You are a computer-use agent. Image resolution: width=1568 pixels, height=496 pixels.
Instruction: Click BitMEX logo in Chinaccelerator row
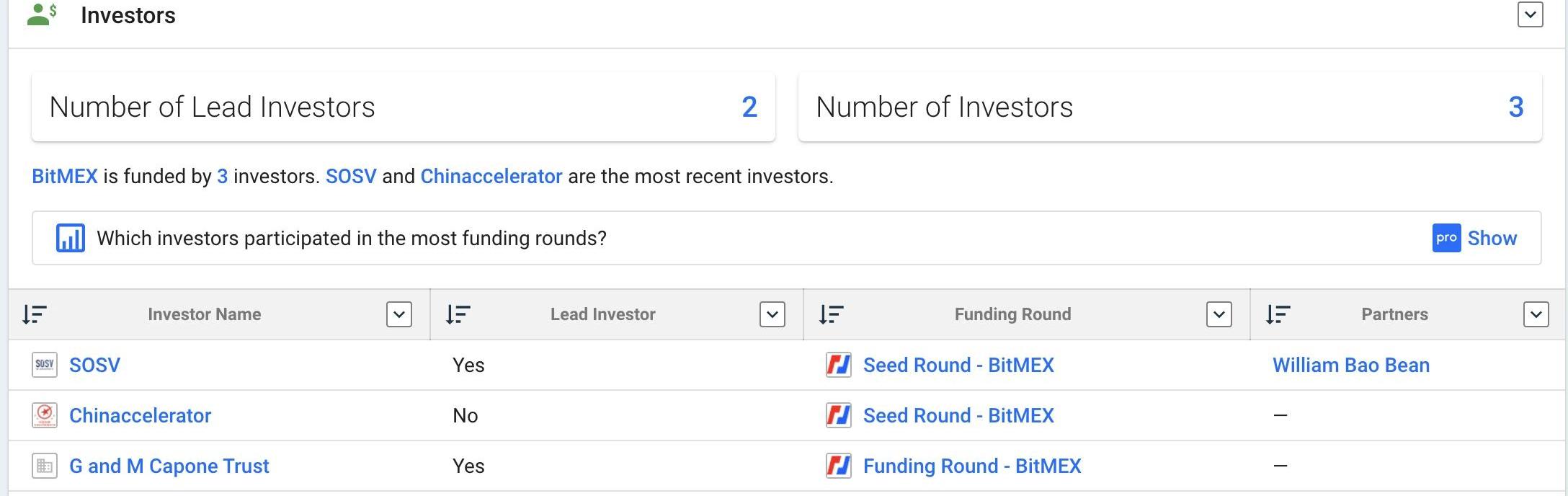(x=839, y=415)
